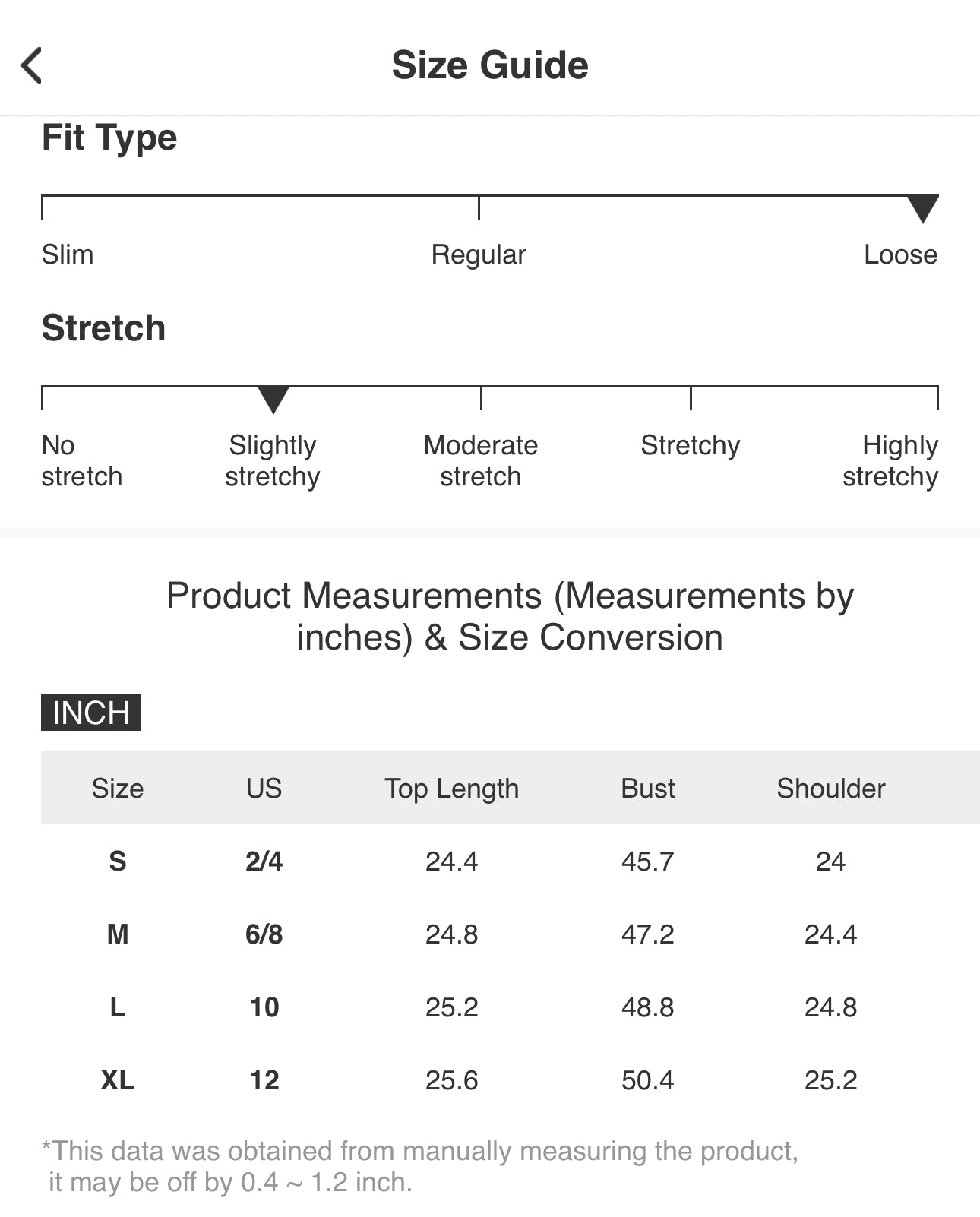Select the XL size row label
The height and width of the screenshot is (1217, 980).
coord(118,1080)
